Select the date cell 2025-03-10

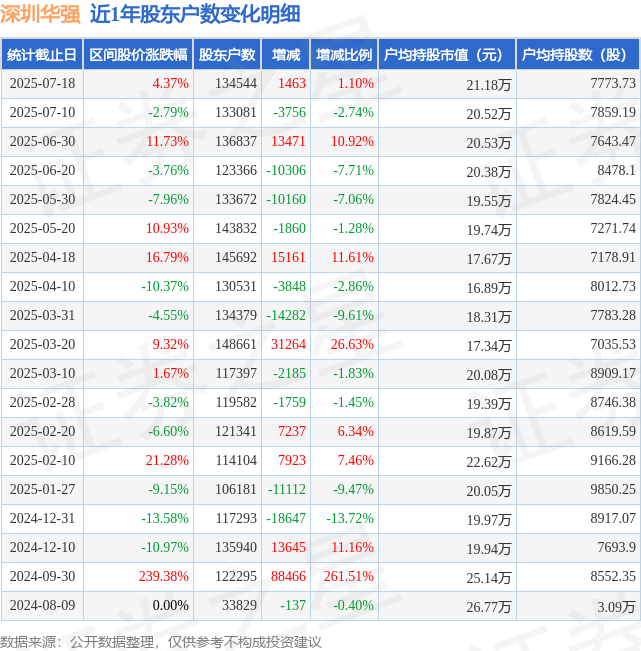pos(42,373)
